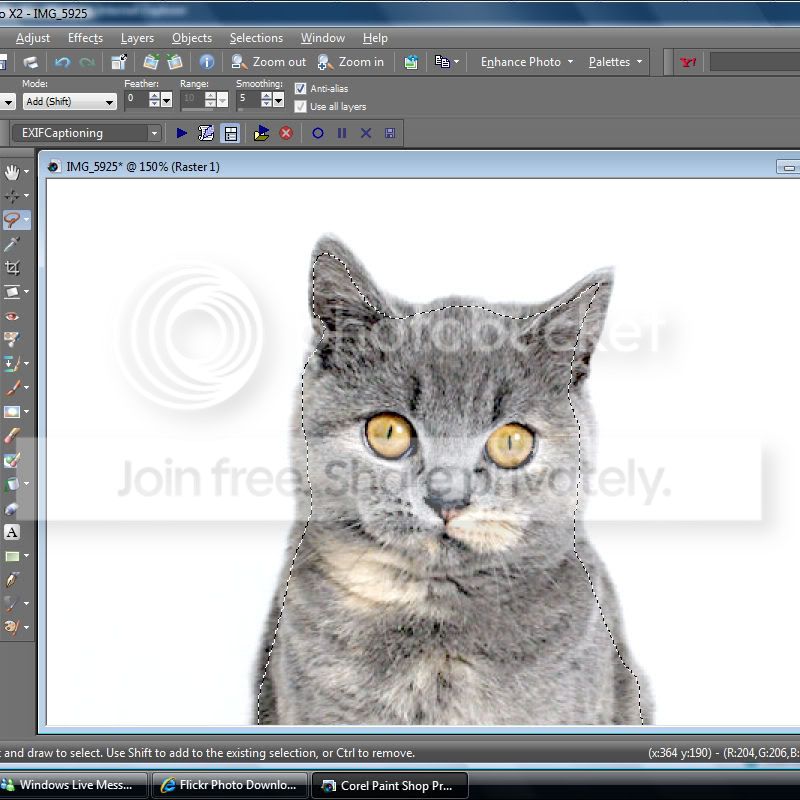Viewport: 800px width, 800px height.
Task: Open the Mode Add (Shift) dropdown
Action: click(x=68, y=102)
